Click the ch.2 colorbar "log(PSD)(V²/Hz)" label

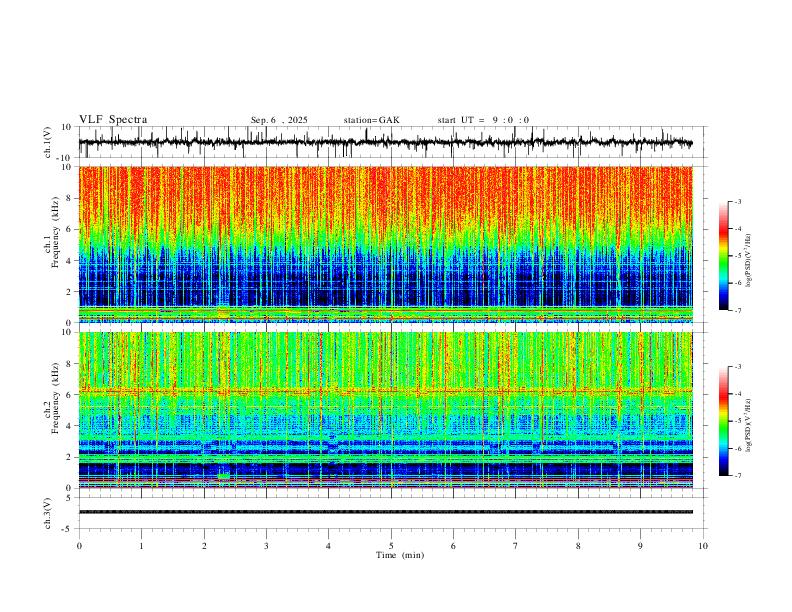(x=749, y=426)
